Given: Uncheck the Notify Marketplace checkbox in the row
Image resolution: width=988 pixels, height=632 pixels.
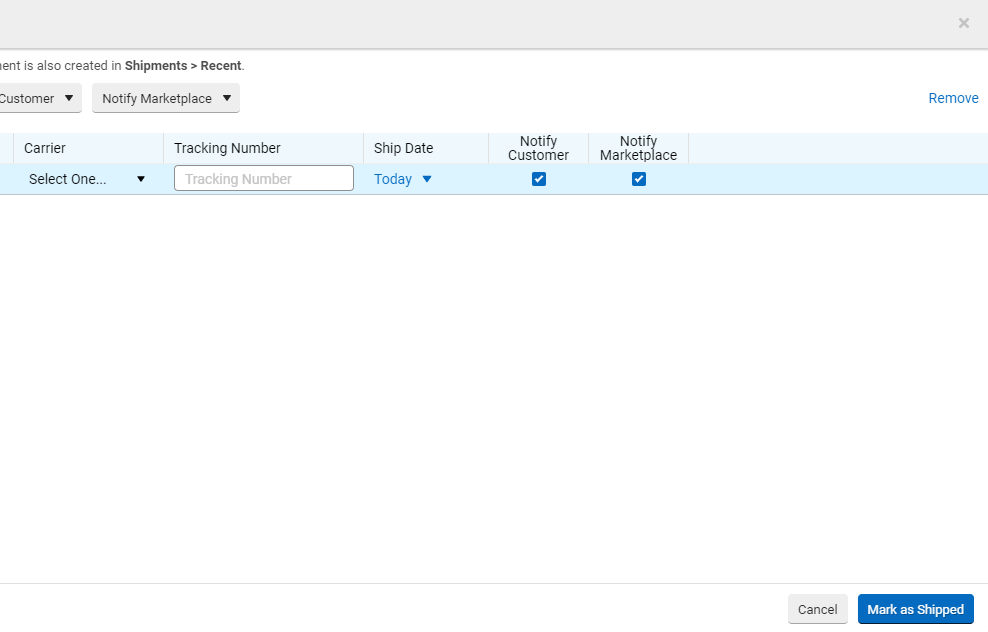Looking at the screenshot, I should (x=639, y=179).
